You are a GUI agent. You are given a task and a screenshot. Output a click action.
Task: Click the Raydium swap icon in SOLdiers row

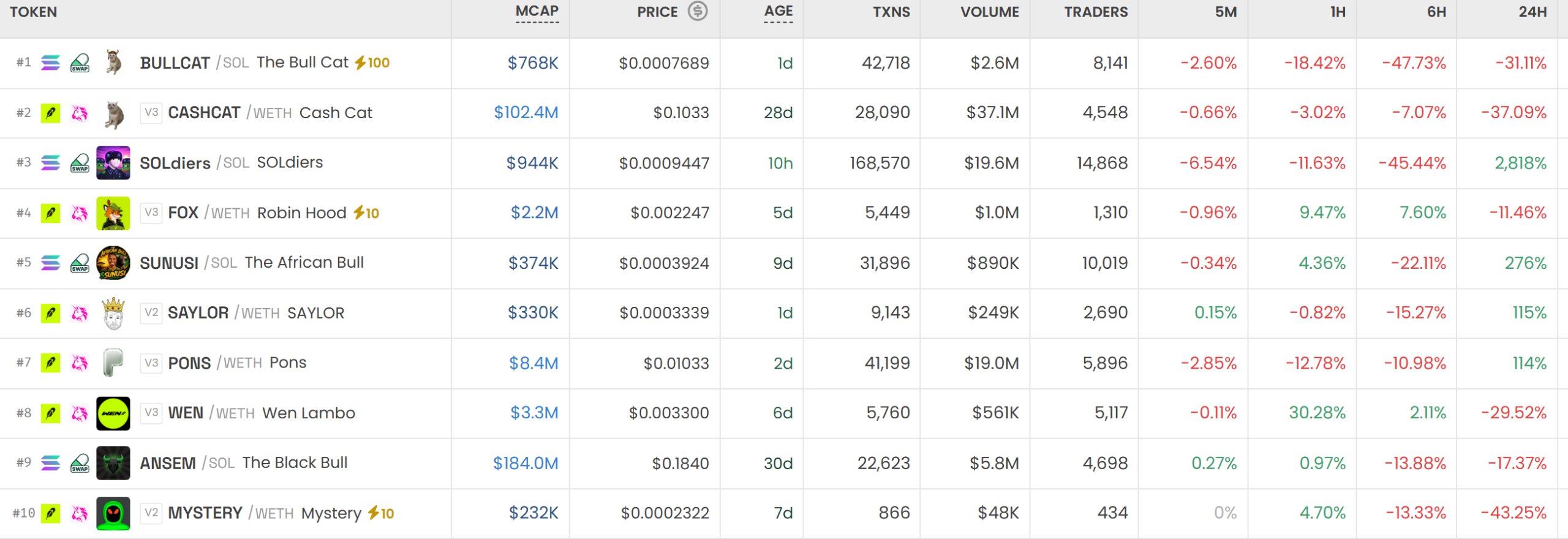pos(80,163)
